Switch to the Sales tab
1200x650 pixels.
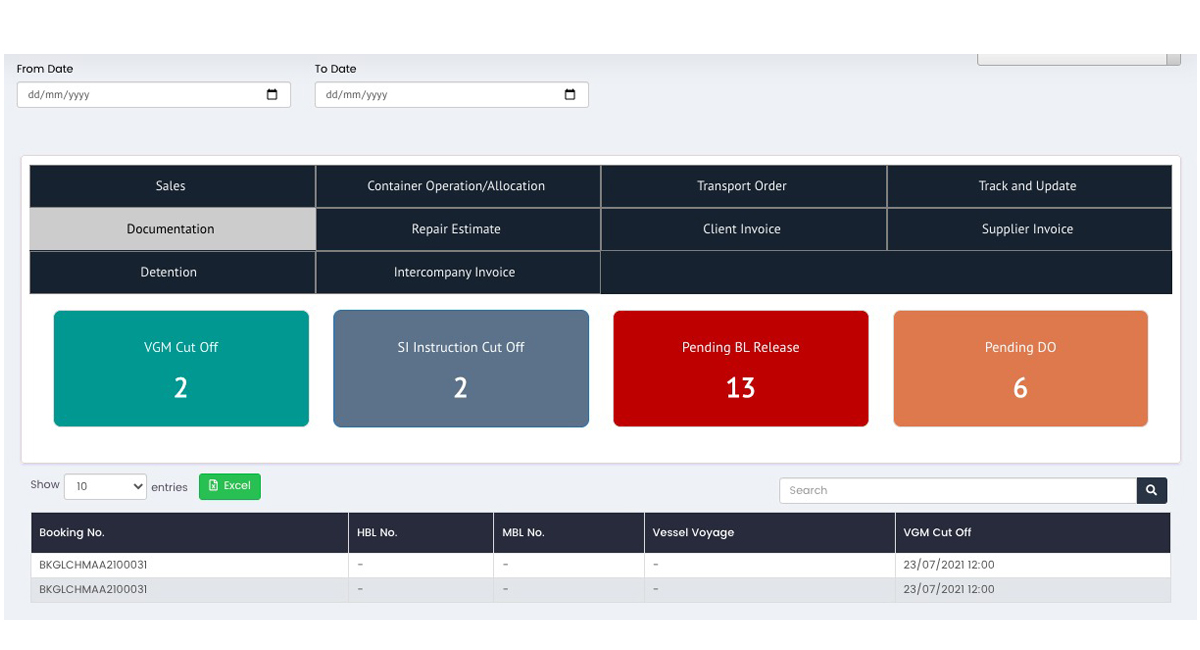tap(172, 186)
